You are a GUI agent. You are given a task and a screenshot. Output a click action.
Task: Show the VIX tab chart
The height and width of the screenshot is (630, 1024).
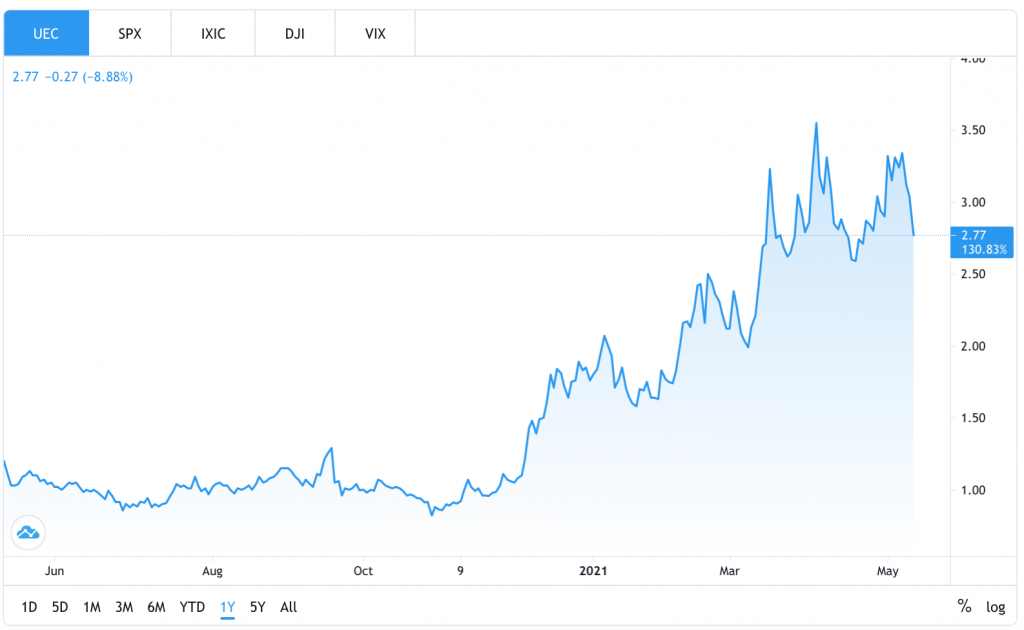point(375,33)
